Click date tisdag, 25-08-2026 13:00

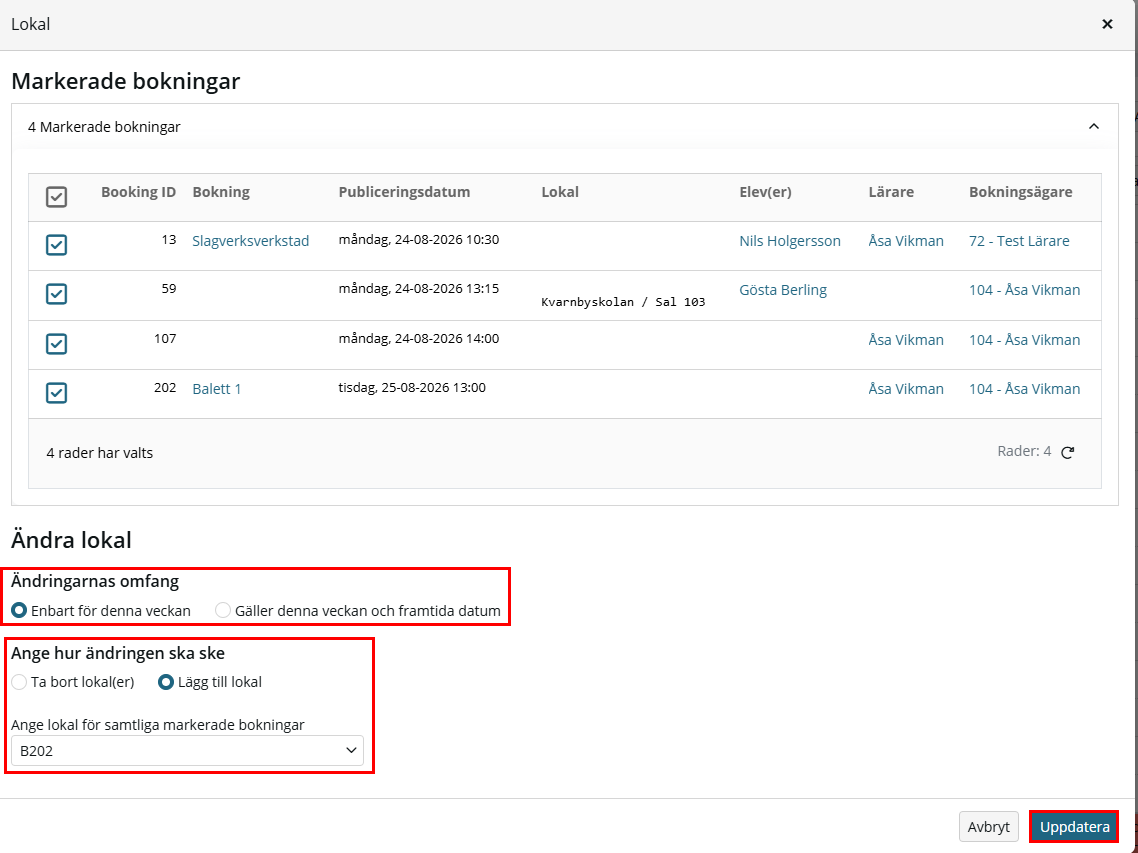pos(412,388)
